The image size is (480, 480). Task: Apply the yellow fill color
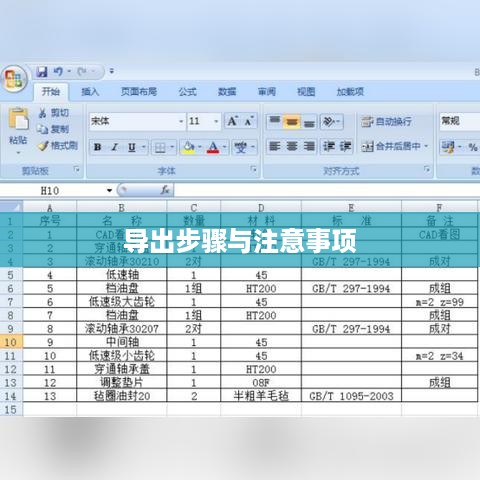pyautogui.click(x=188, y=147)
